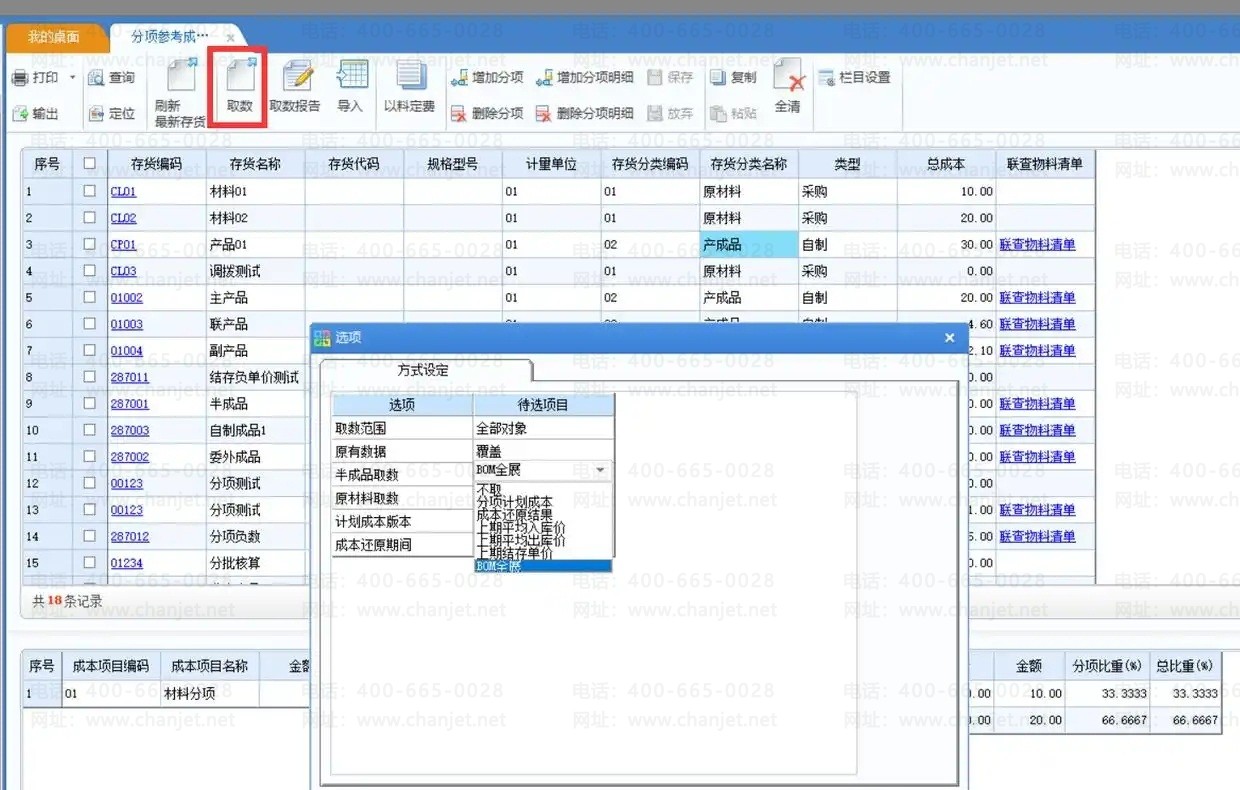Click 联查物料清单 link for 产品01 row
The width and height of the screenshot is (1240, 790).
click(1037, 244)
